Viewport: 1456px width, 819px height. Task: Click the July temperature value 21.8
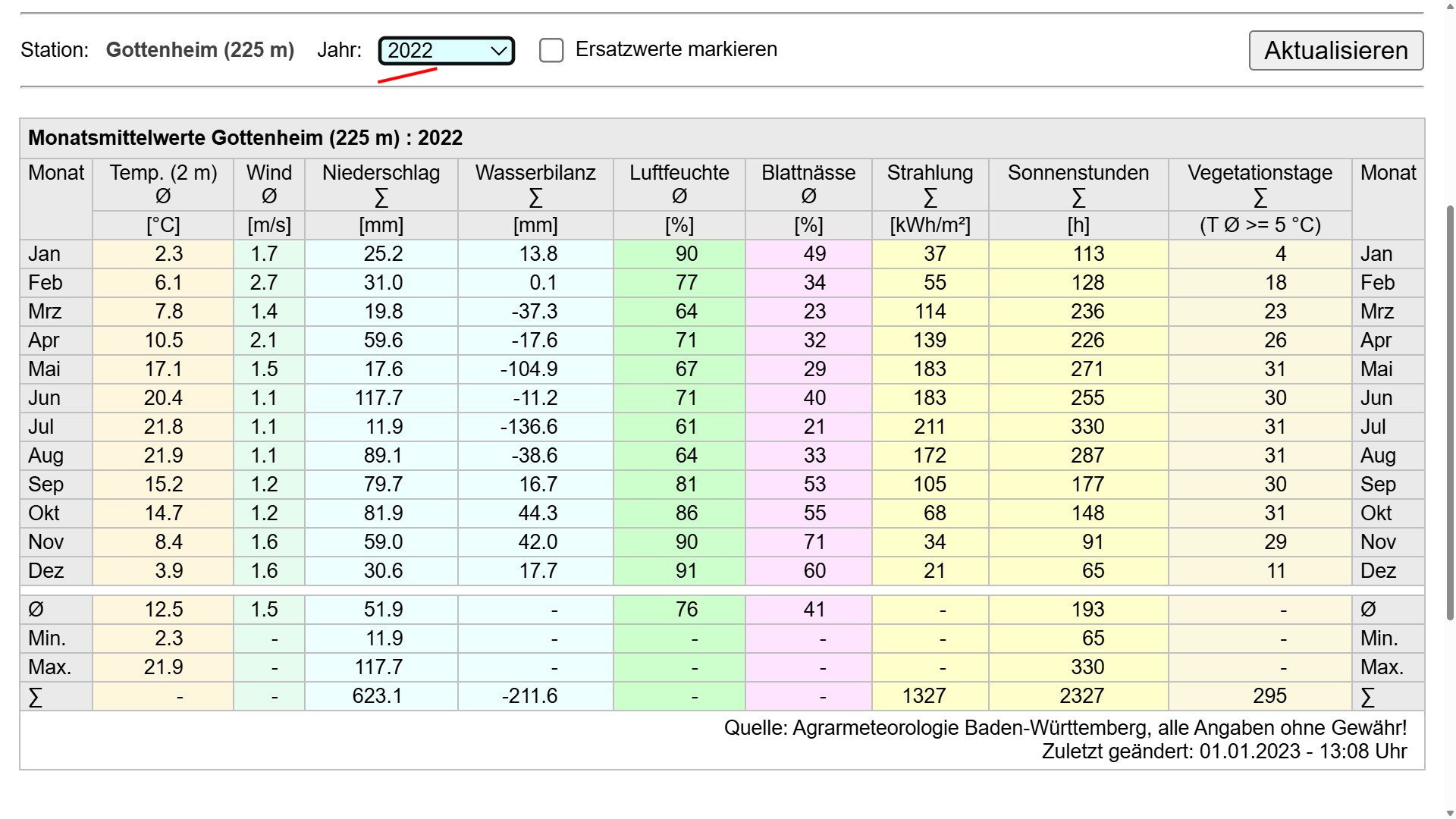pos(163,427)
